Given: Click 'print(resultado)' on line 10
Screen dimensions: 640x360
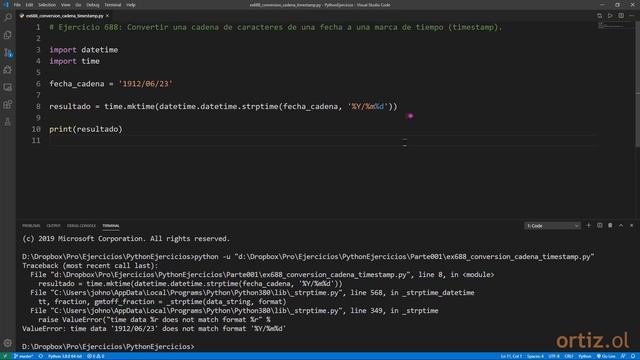Looking at the screenshot, I should [86, 129].
